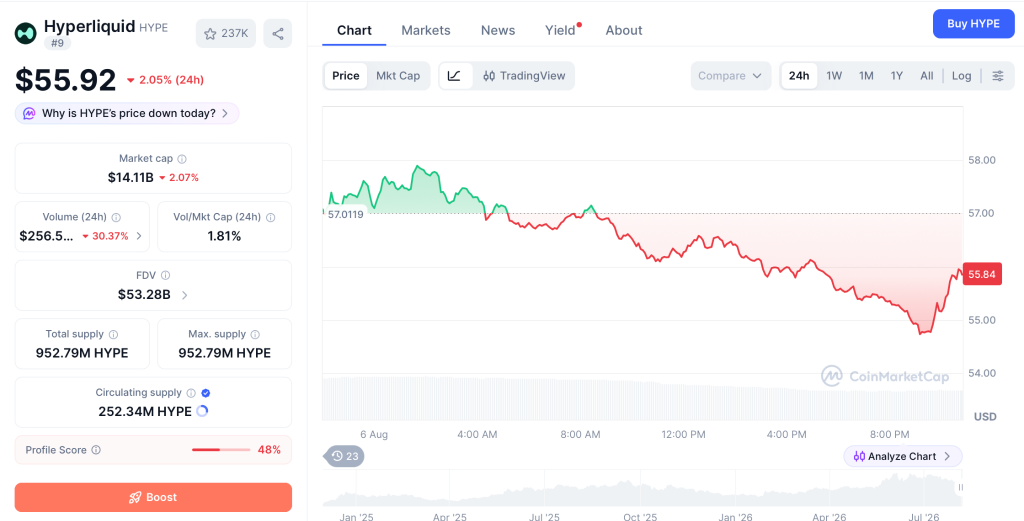This screenshot has height=521, width=1024.
Task: Click the $53.28B FDV value
Action: pos(144,295)
